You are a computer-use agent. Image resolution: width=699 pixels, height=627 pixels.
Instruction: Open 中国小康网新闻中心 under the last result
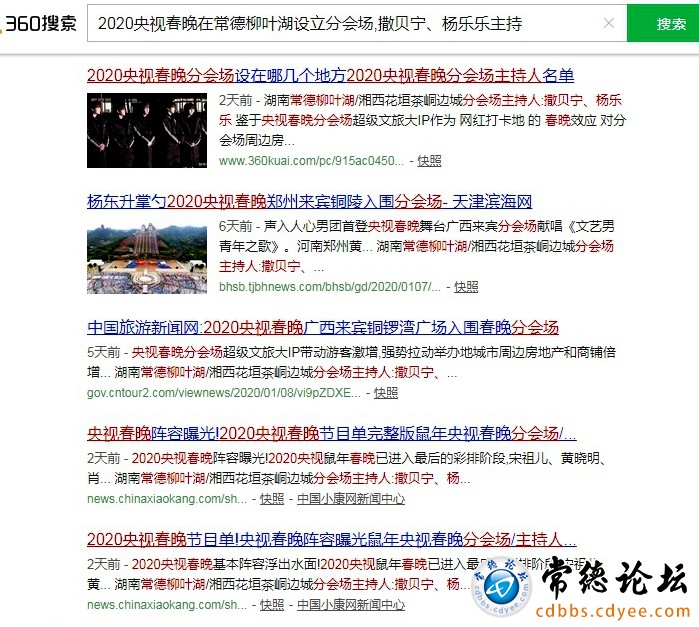[x=351, y=605]
